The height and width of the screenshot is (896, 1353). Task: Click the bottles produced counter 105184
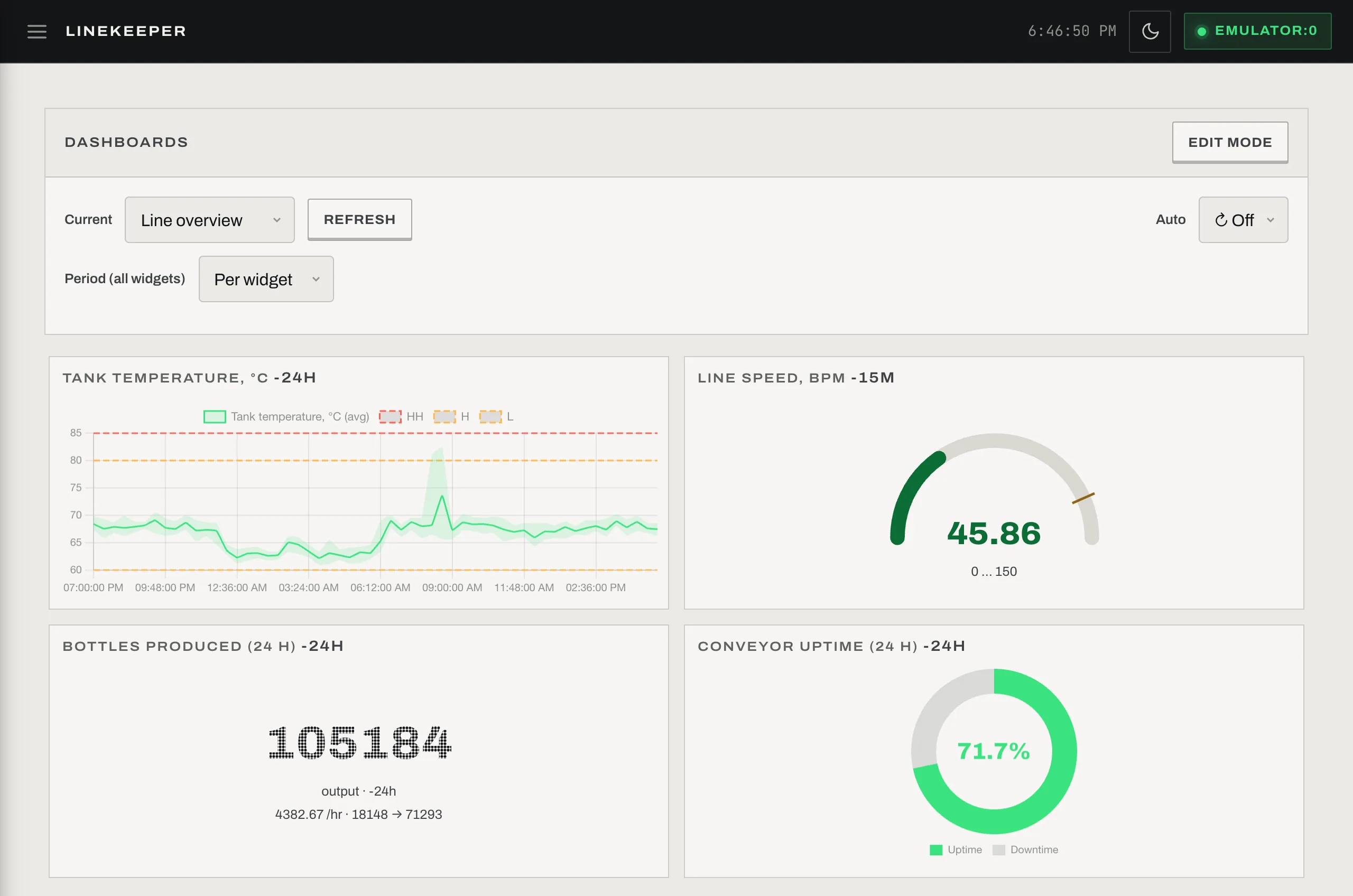coord(359,742)
